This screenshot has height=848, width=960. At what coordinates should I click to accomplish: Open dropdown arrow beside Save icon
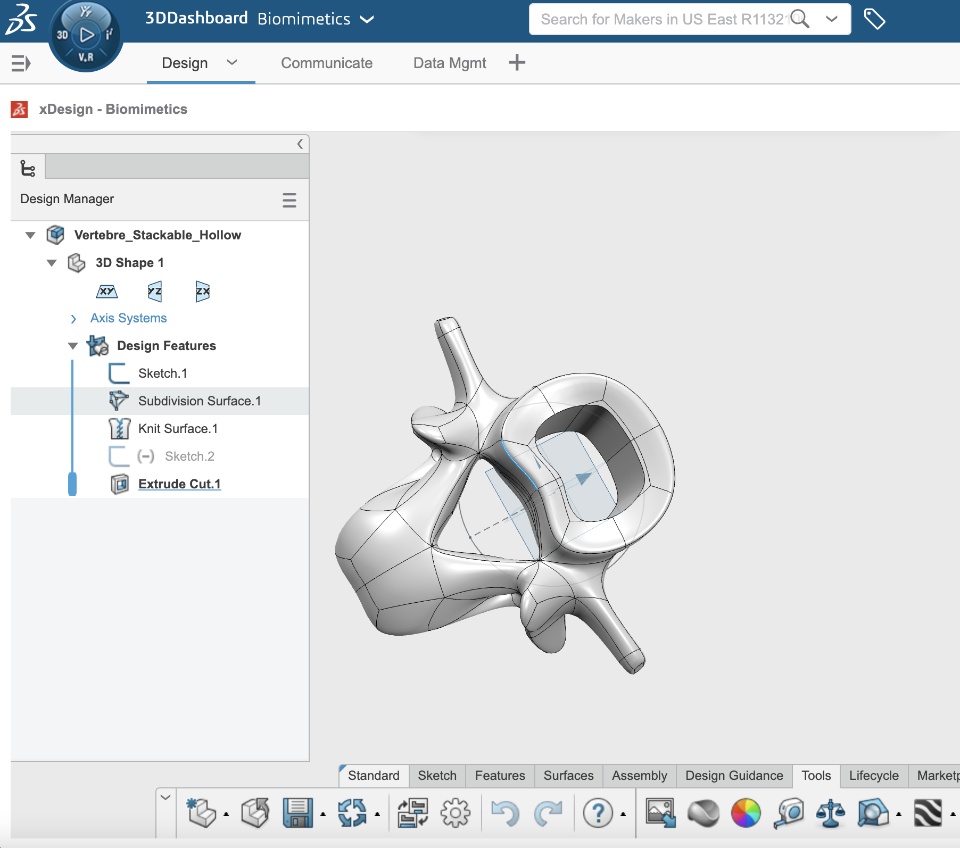pos(323,814)
